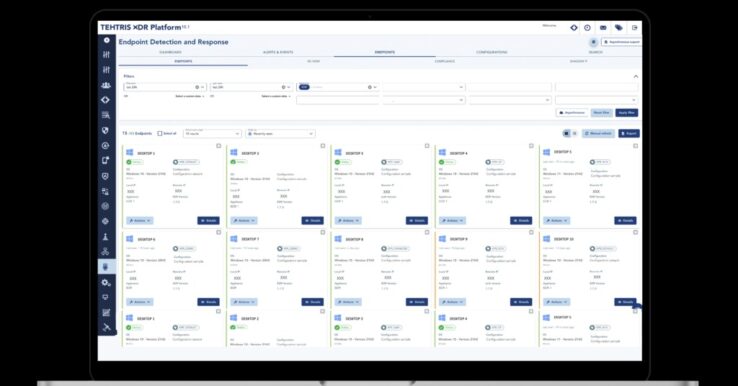Click the shield icon in left sidebar
Image resolution: width=738 pixels, height=386 pixels.
click(105, 130)
